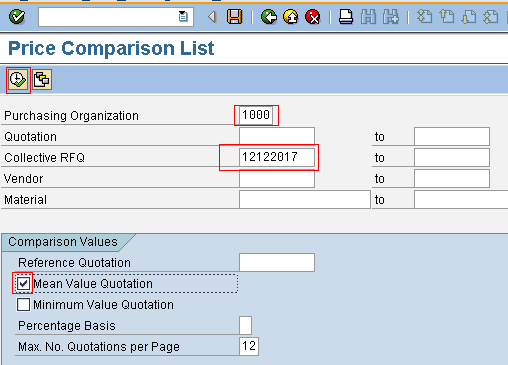Screen dimensions: 508x365
Task: Click the Quotation to field
Action: click(452, 136)
